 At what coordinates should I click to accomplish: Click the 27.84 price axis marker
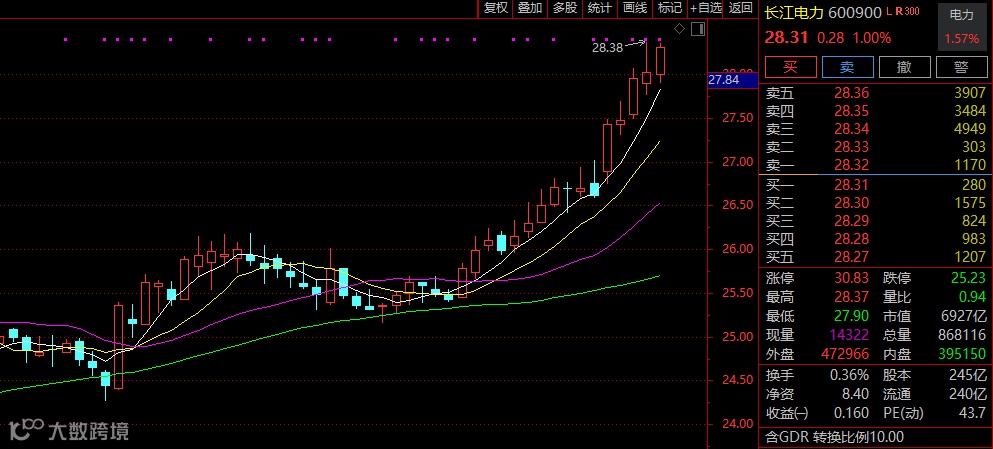(x=732, y=80)
